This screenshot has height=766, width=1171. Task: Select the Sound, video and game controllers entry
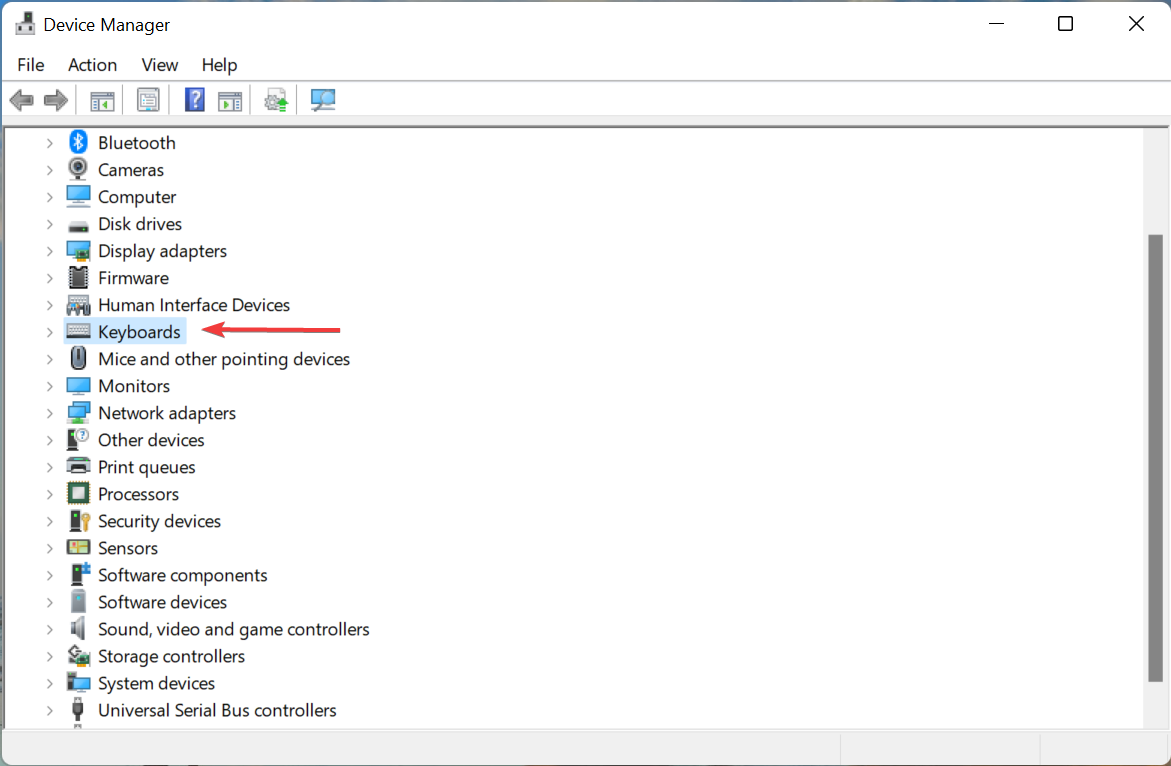(x=233, y=628)
